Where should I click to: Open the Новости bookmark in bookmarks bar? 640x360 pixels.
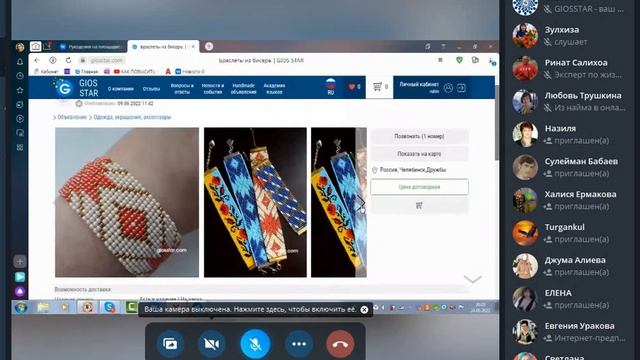tap(189, 71)
